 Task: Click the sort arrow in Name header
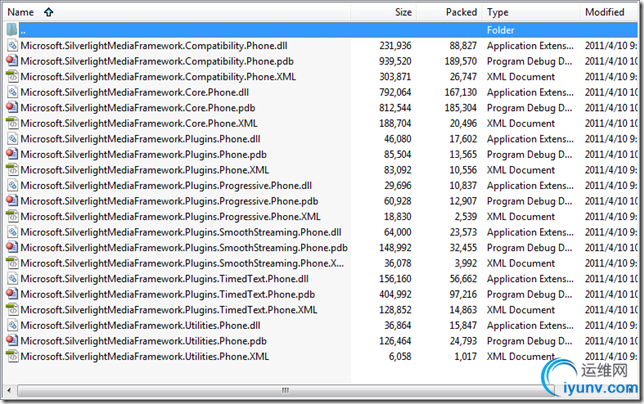(x=48, y=12)
